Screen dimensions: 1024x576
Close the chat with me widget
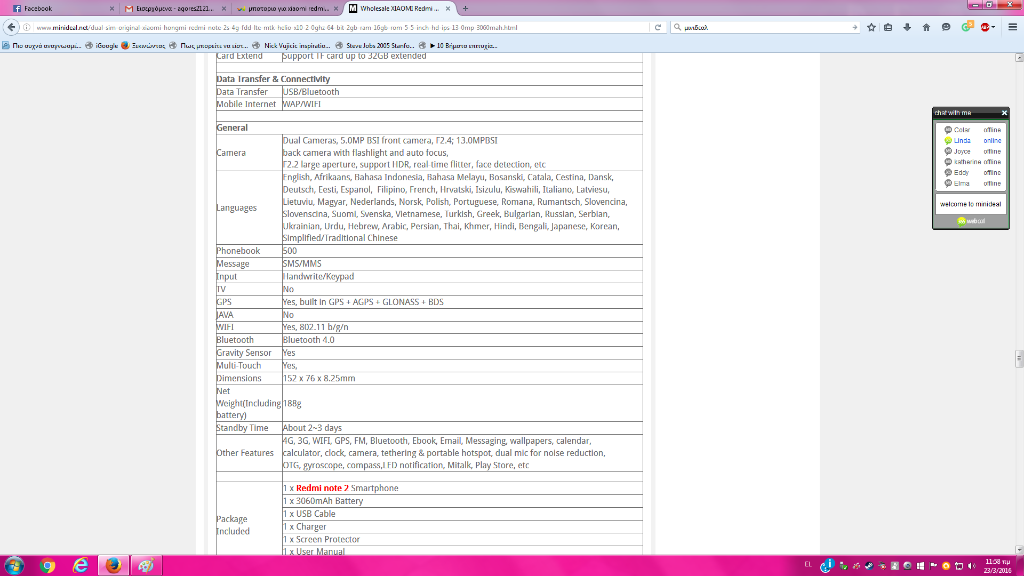click(1004, 113)
